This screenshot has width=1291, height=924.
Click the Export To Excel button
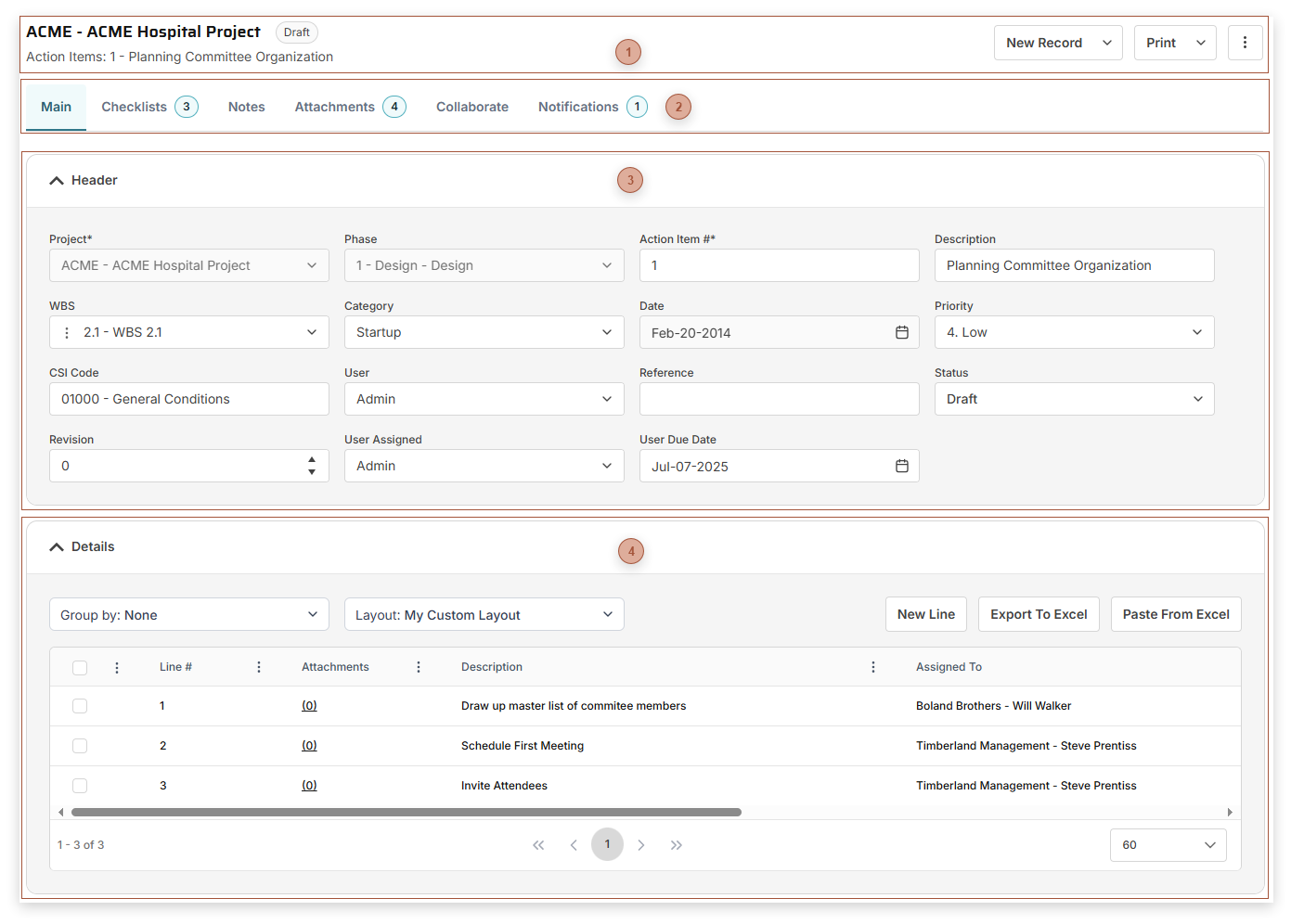point(1039,614)
